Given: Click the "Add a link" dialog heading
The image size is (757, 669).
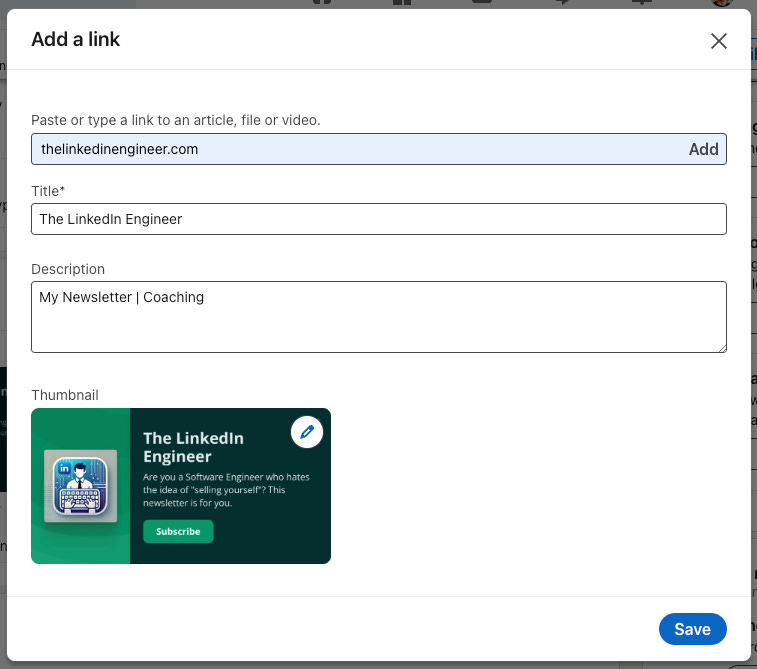Looking at the screenshot, I should (x=75, y=39).
